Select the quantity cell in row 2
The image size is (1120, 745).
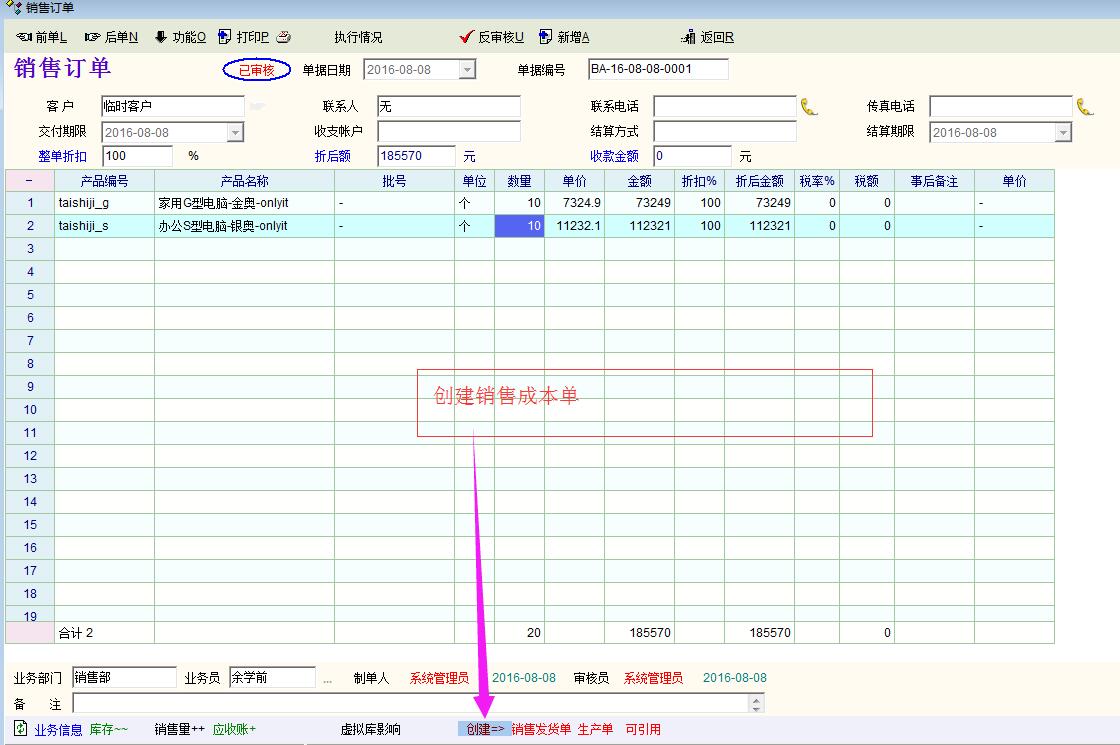pyautogui.click(x=519, y=226)
